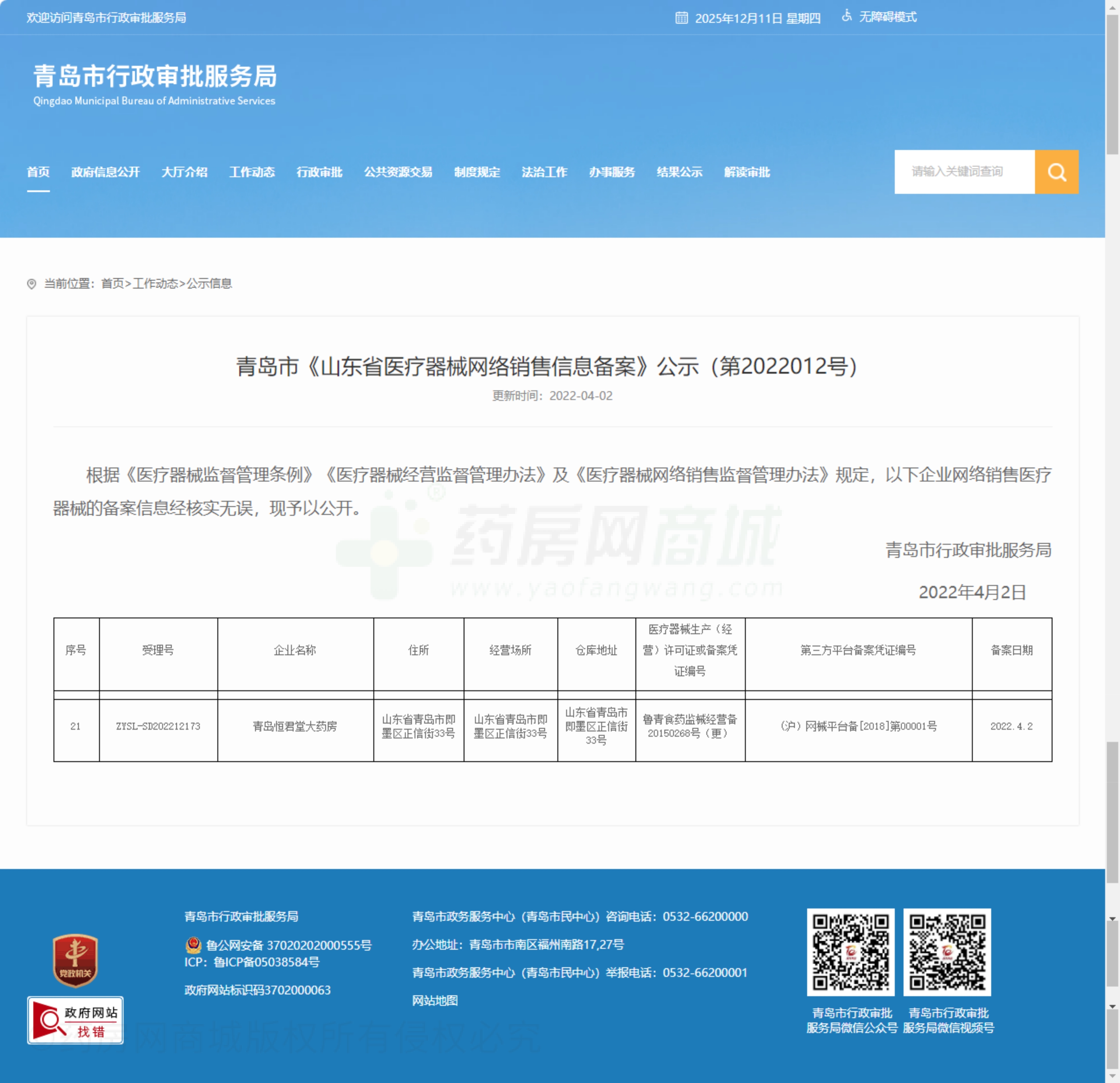Switch to the 工作动态 nav item

pos(252,172)
